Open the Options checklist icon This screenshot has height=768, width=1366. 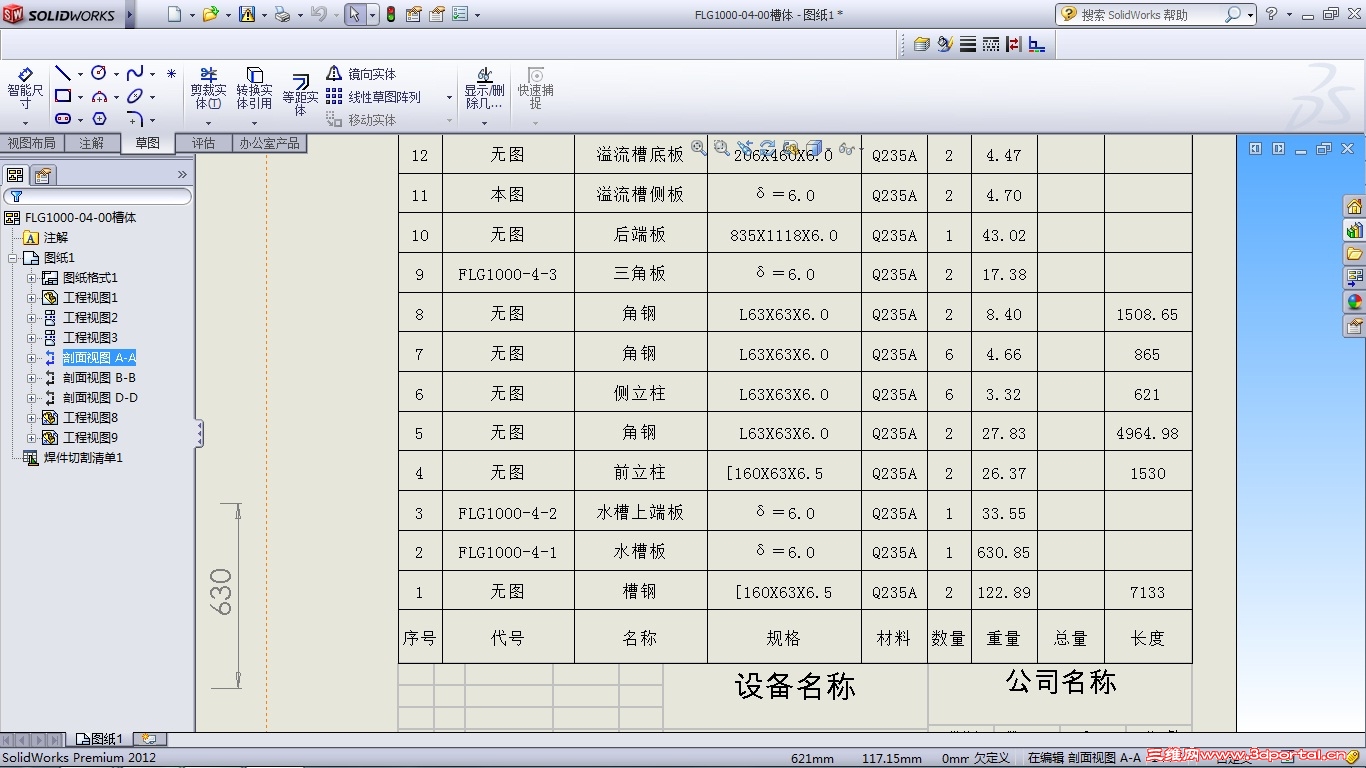459,14
